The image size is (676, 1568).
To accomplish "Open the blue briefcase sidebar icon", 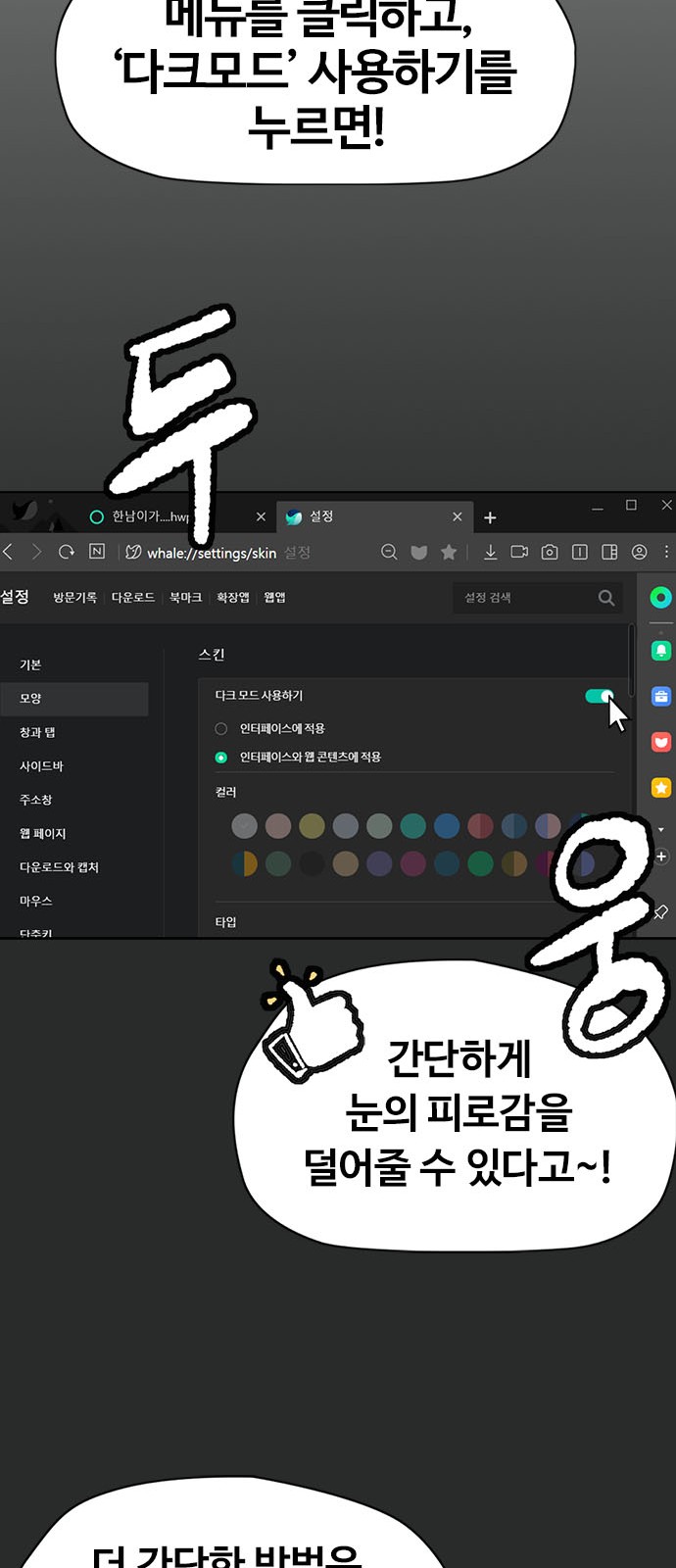I will point(661,696).
